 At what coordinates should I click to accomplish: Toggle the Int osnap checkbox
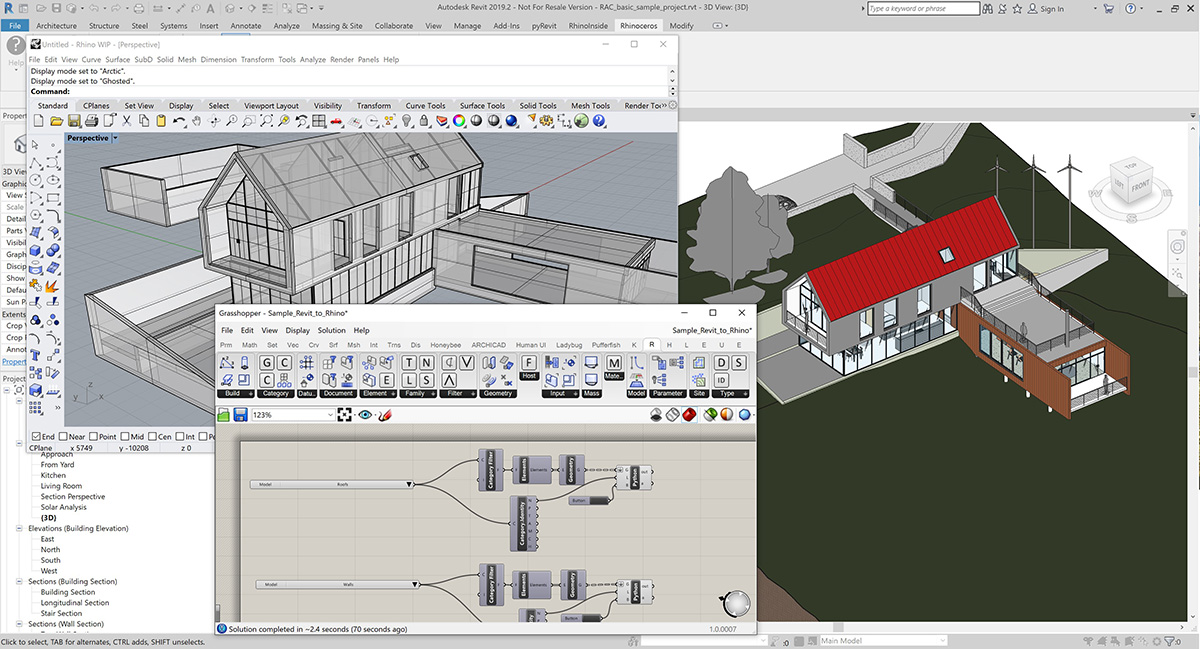point(180,437)
